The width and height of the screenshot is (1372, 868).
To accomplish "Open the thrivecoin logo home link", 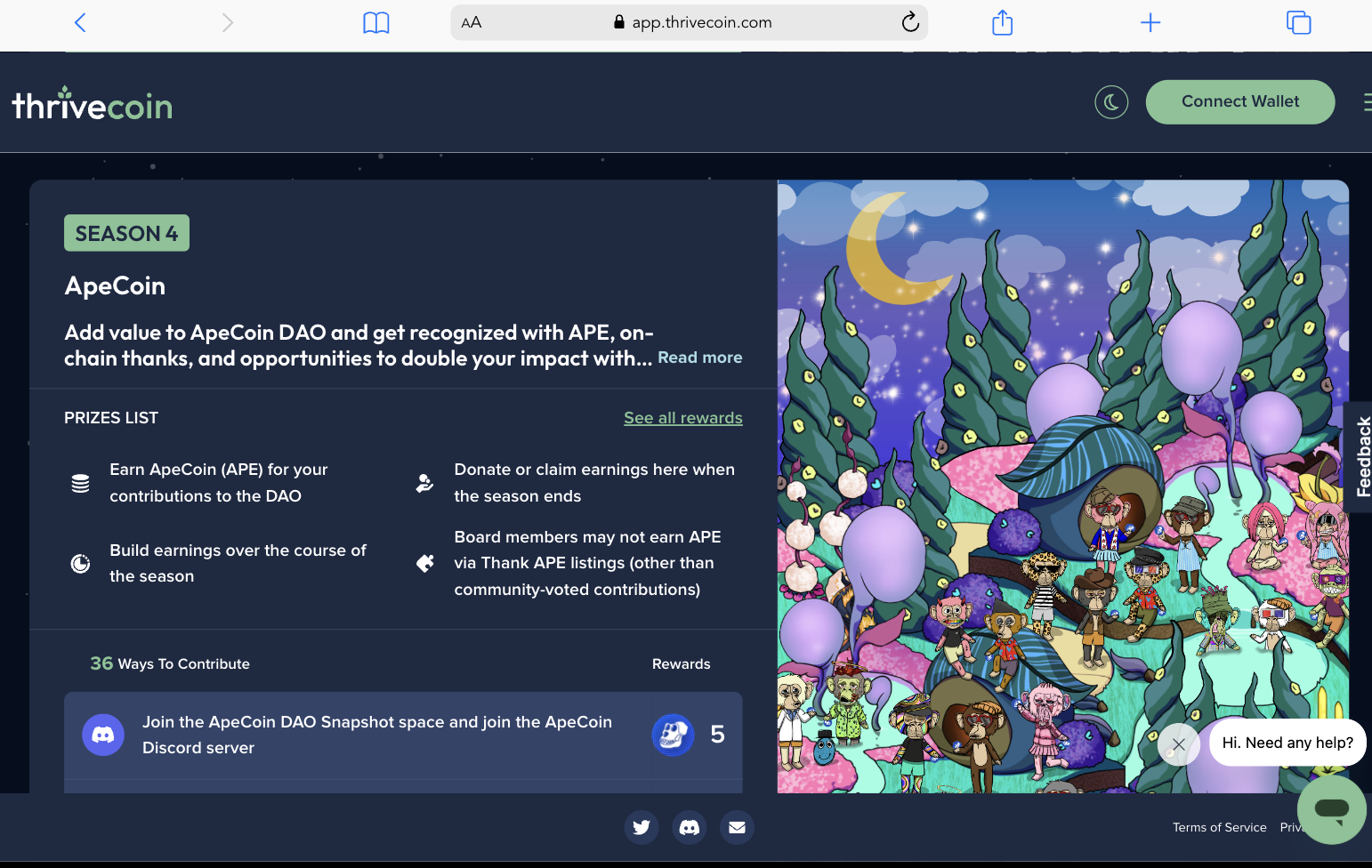I will tap(93, 104).
